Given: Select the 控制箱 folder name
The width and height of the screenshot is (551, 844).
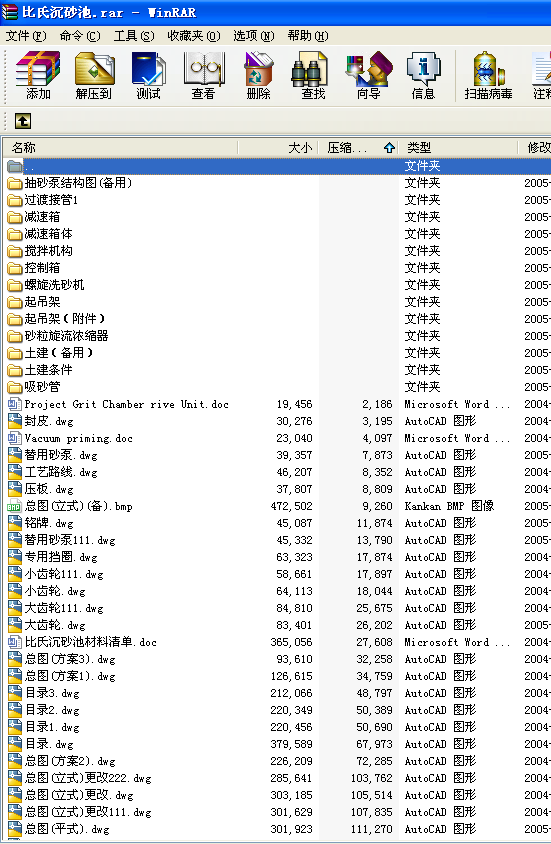Looking at the screenshot, I should point(42,268).
